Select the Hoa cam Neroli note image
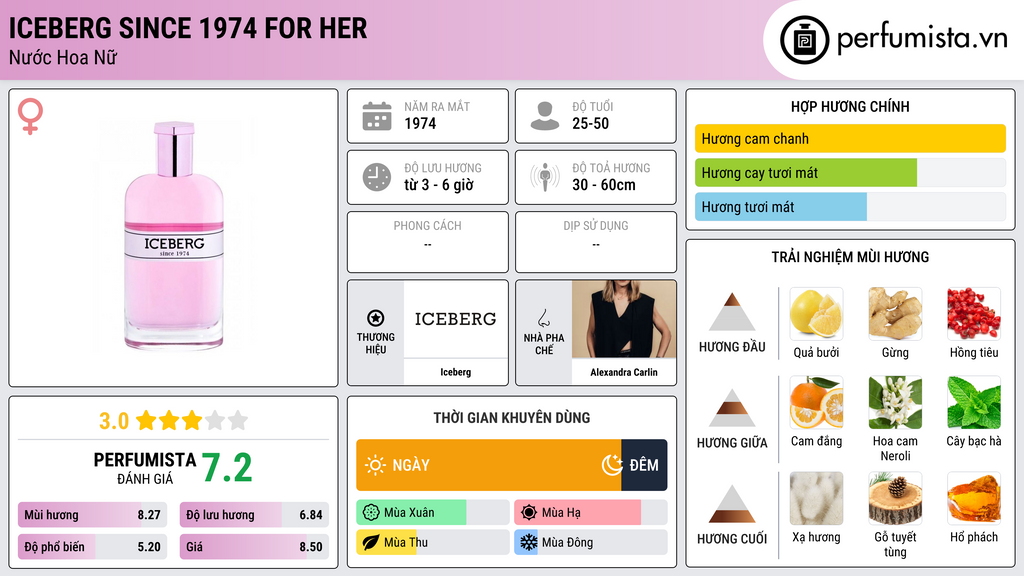 point(895,402)
